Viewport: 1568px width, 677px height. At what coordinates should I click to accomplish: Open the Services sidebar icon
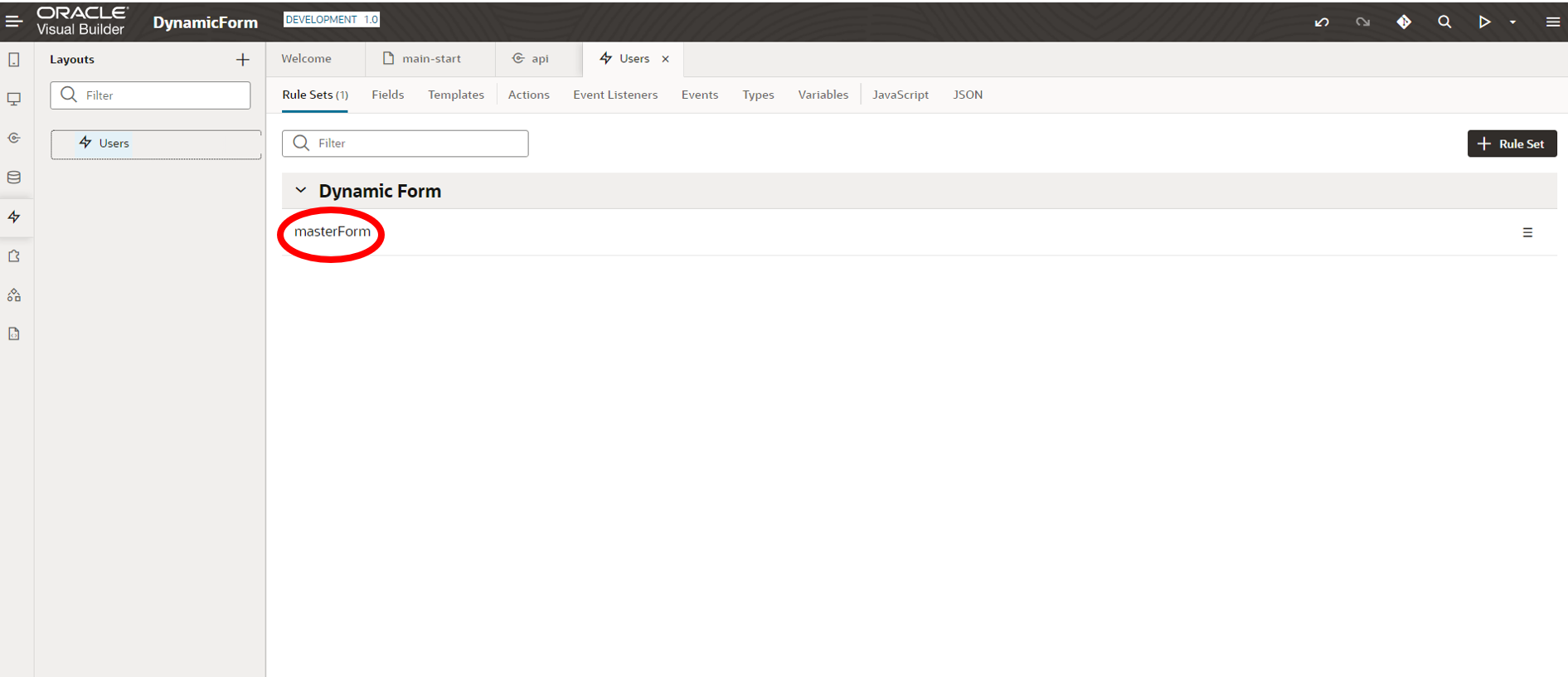point(14,139)
